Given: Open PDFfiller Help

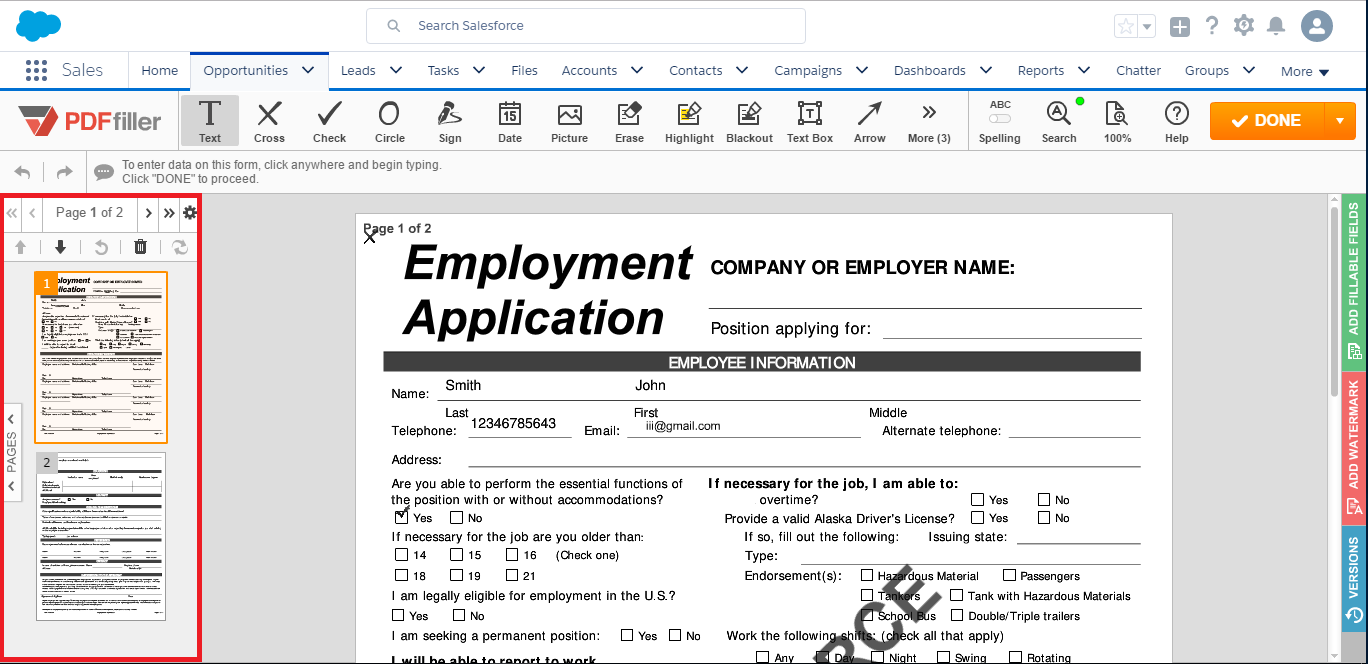Looking at the screenshot, I should [x=1177, y=121].
